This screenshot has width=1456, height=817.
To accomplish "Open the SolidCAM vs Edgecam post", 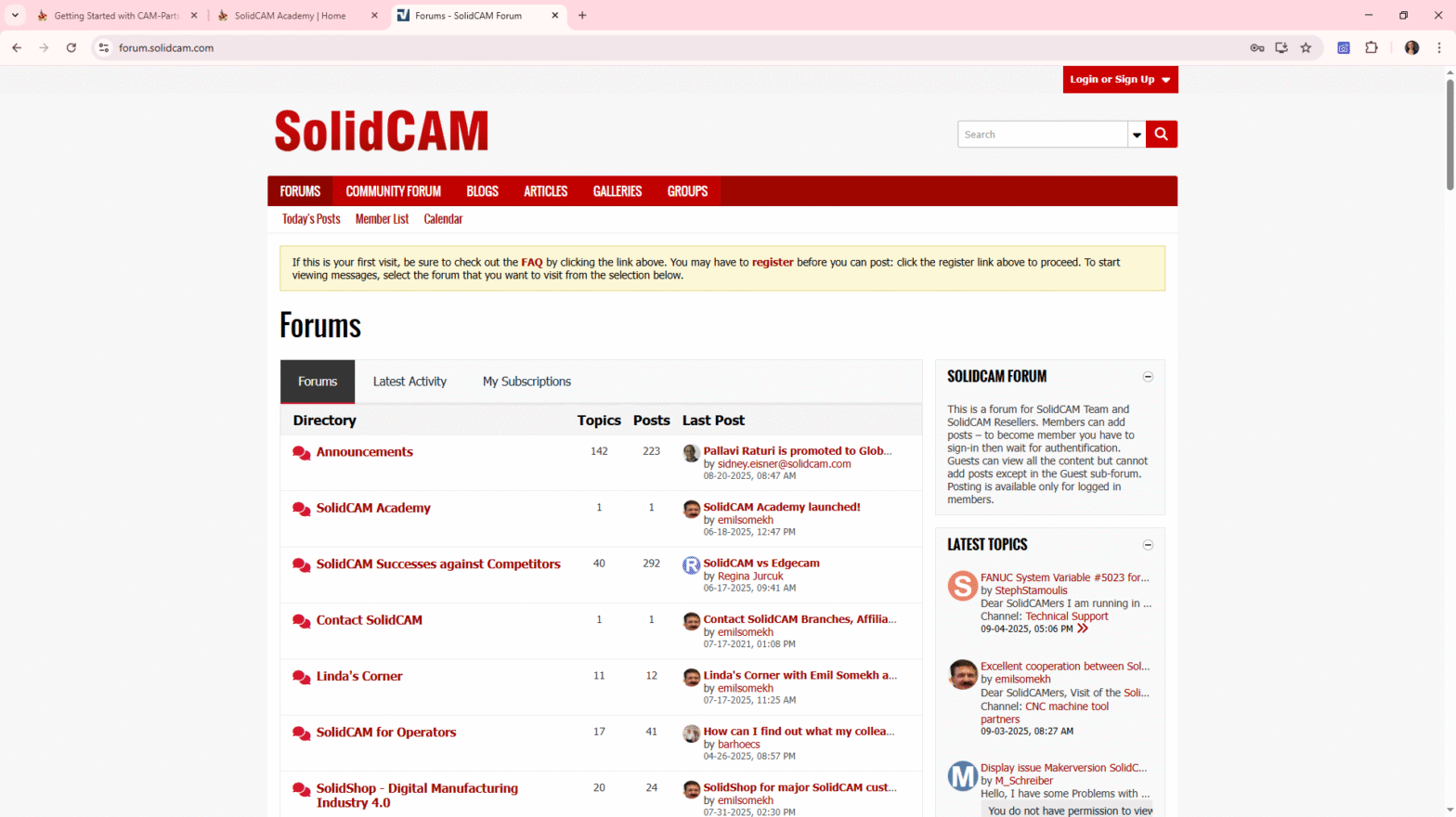I will pyautogui.click(x=760, y=564).
